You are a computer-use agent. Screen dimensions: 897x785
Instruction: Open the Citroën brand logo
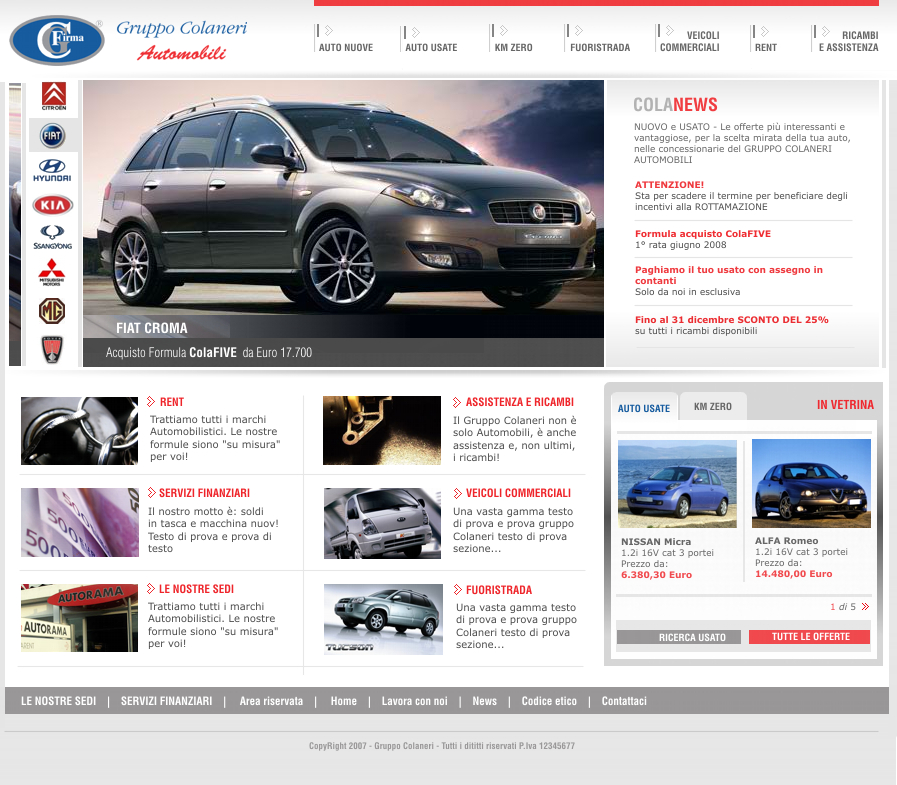[x=54, y=96]
